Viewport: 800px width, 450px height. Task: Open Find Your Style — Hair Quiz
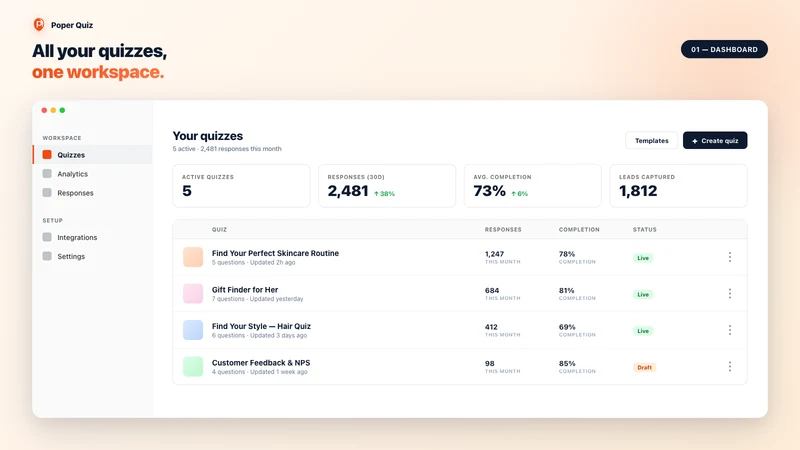tap(261, 326)
